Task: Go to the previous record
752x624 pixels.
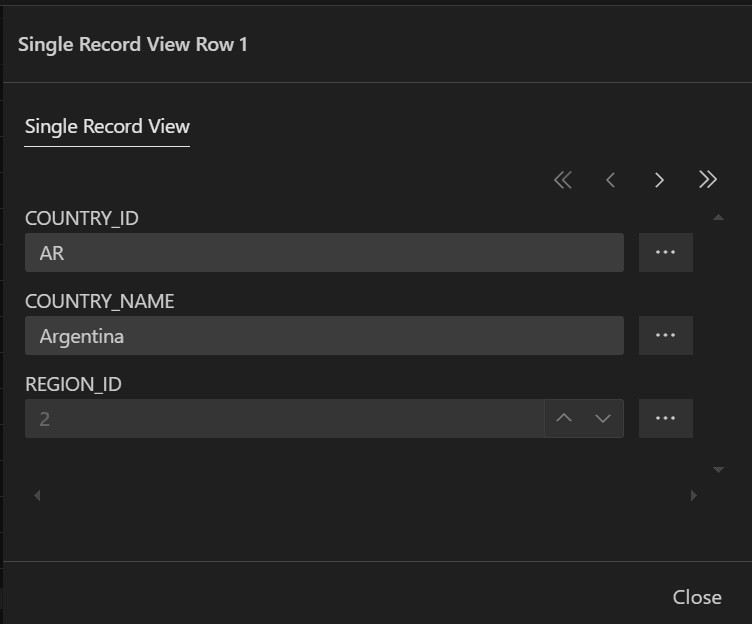Action: coord(611,180)
